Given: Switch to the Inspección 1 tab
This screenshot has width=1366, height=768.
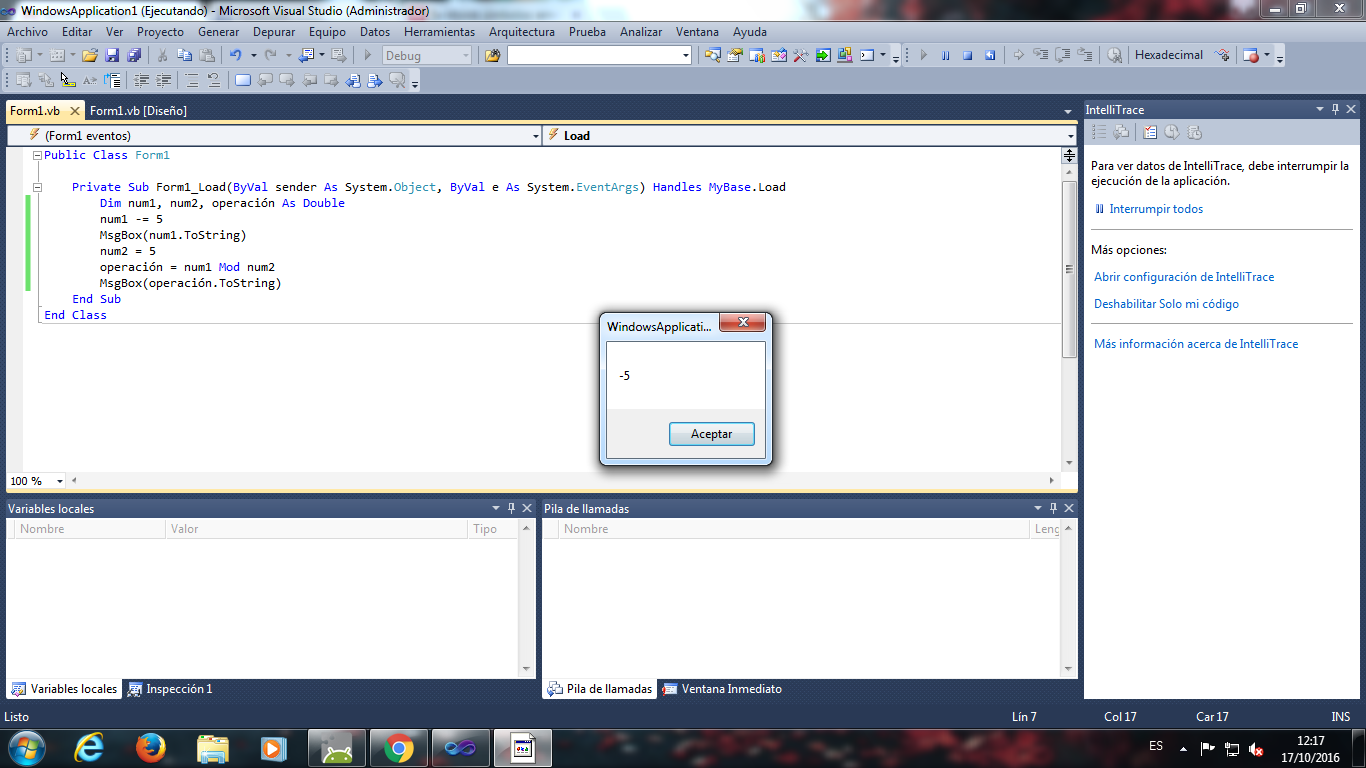Looking at the screenshot, I should [170, 689].
